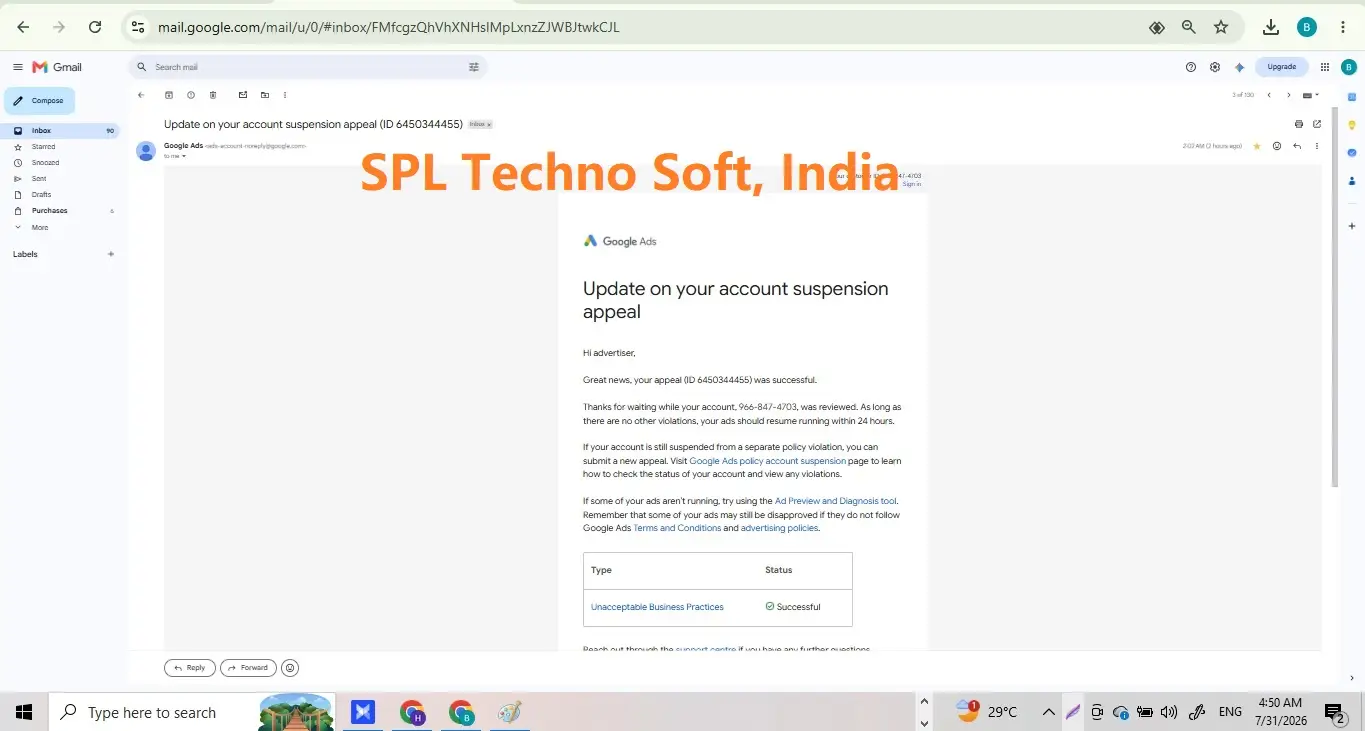This screenshot has height=731, width=1365.
Task: Go to the older conversation arrow
Action: [1289, 95]
